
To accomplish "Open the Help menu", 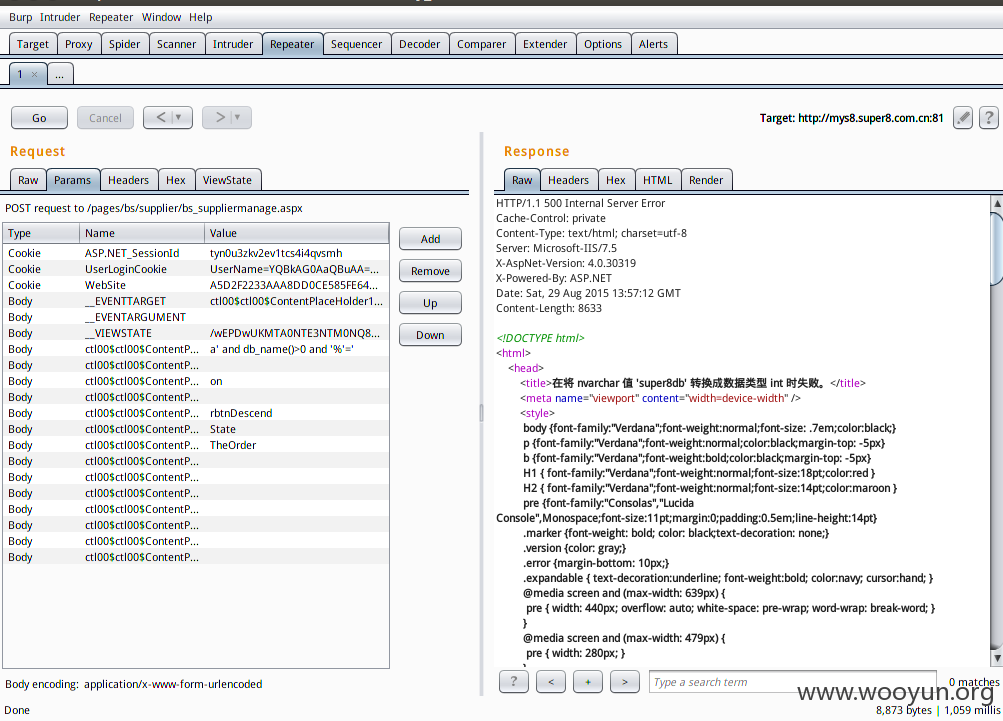I will tap(200, 17).
